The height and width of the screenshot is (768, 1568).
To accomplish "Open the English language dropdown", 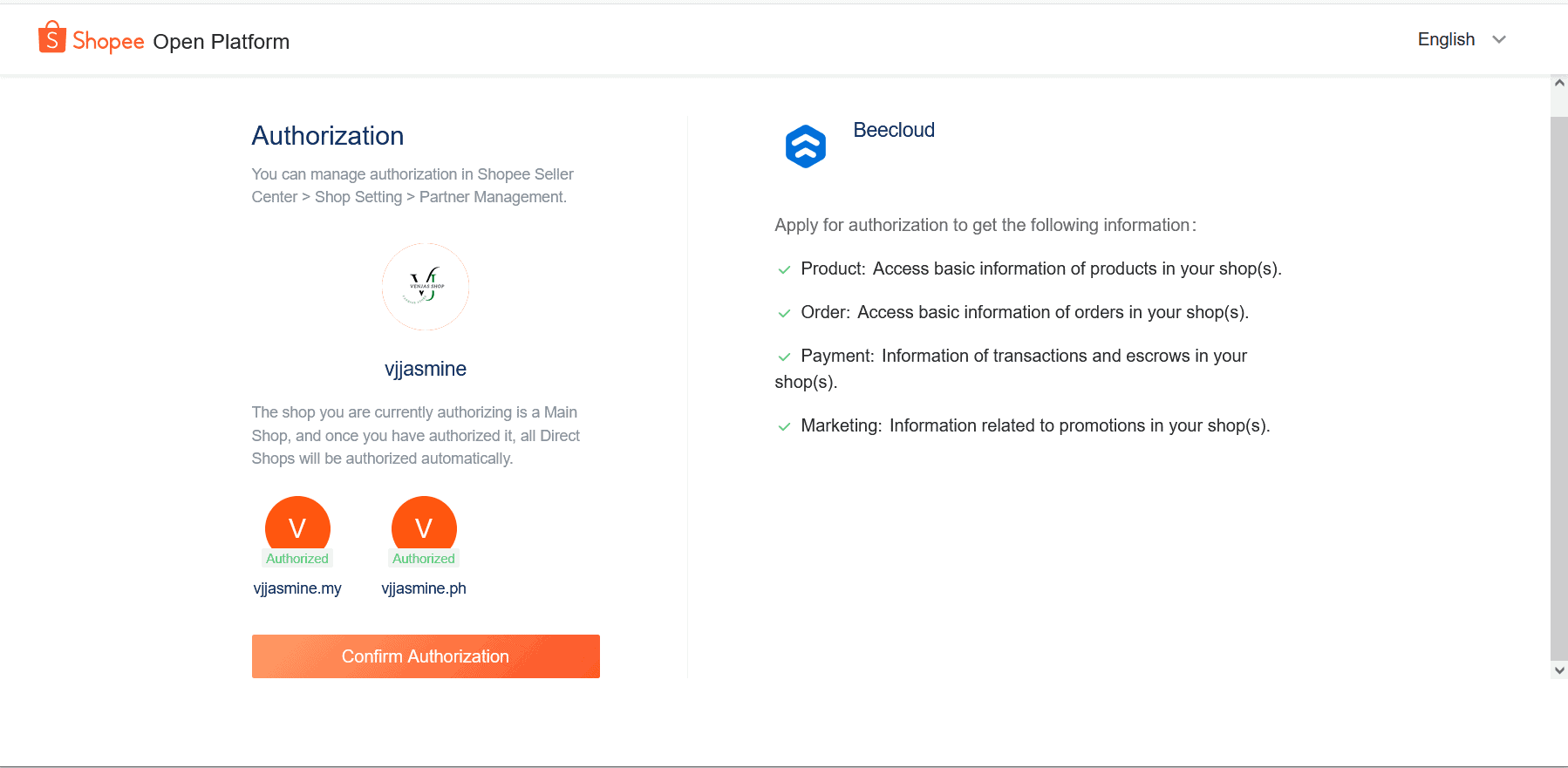I will point(1446,39).
